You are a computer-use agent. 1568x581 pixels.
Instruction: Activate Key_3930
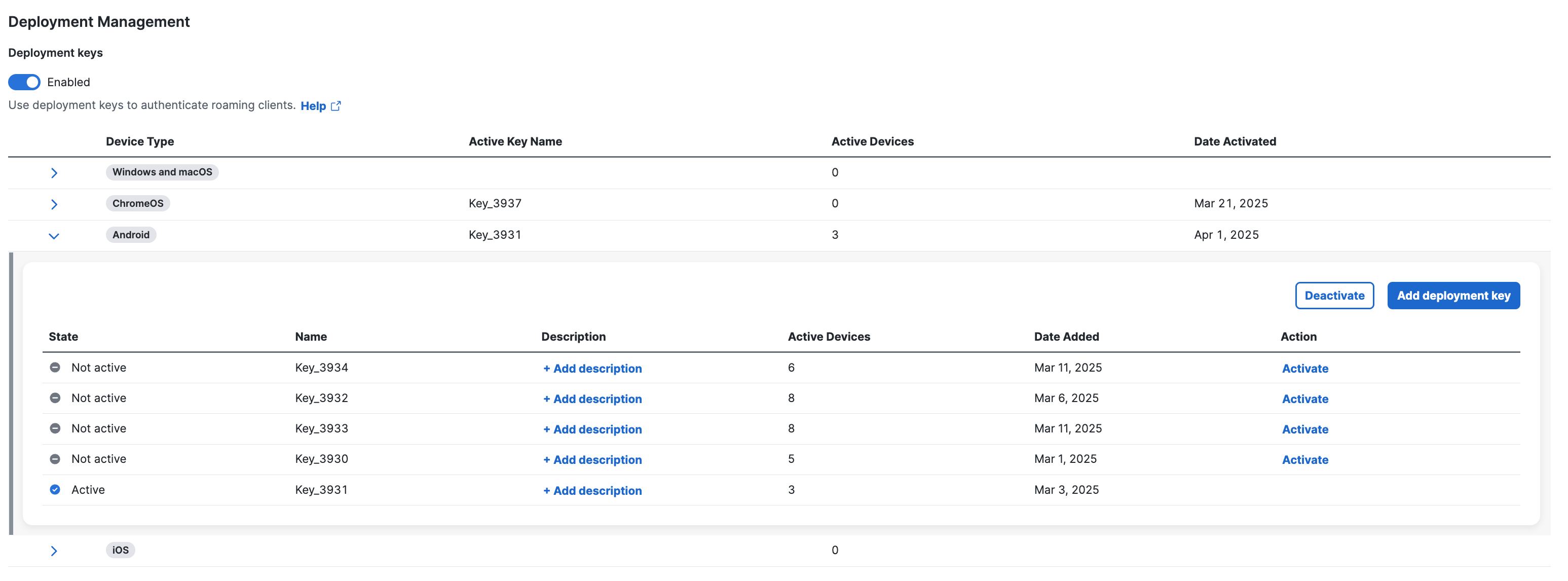(x=1304, y=460)
